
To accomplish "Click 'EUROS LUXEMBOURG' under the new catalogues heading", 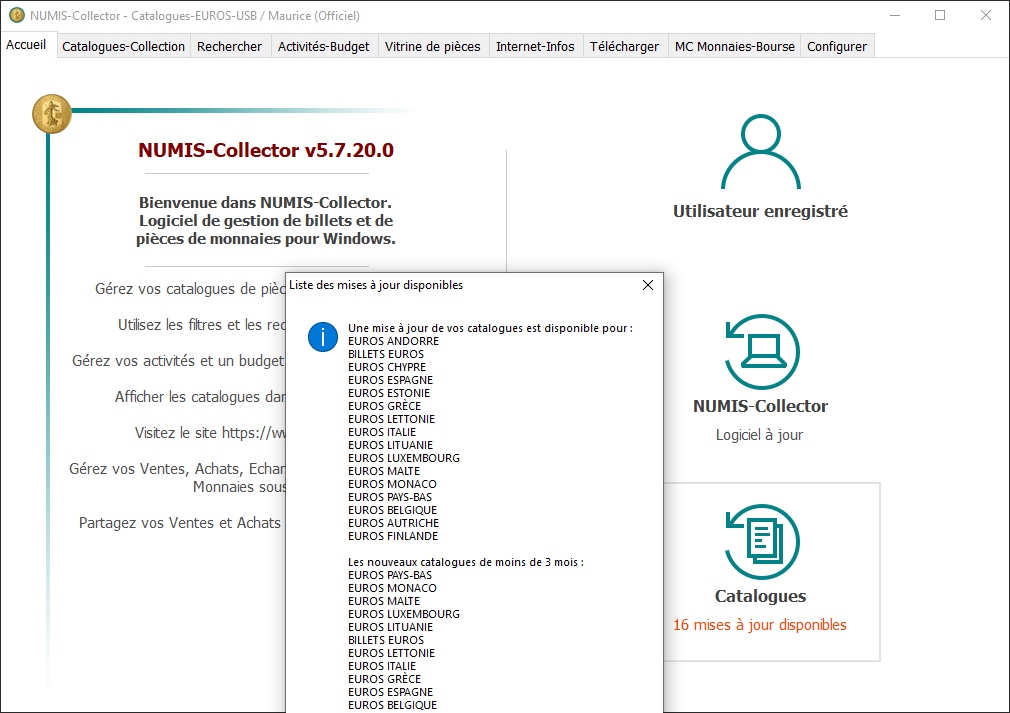I will [x=404, y=614].
